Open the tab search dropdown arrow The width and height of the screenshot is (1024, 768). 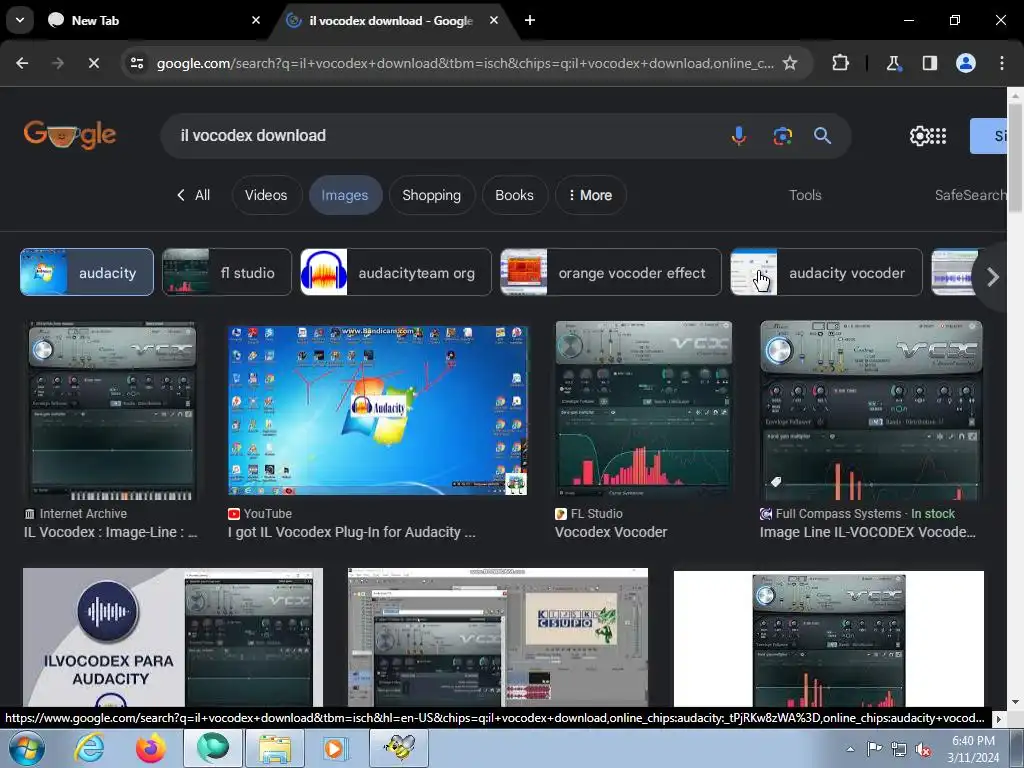pyautogui.click(x=20, y=20)
